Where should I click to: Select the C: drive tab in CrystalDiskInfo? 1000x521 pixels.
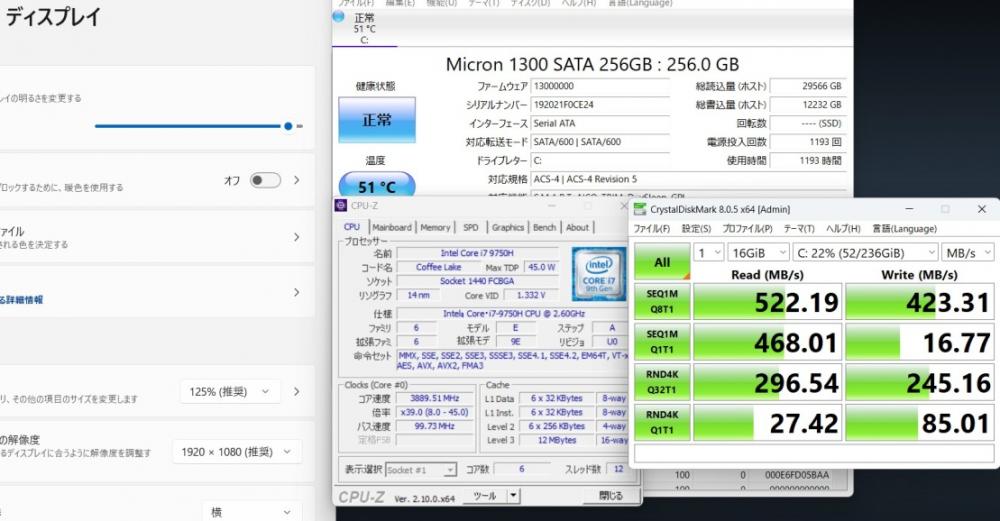coord(364,28)
